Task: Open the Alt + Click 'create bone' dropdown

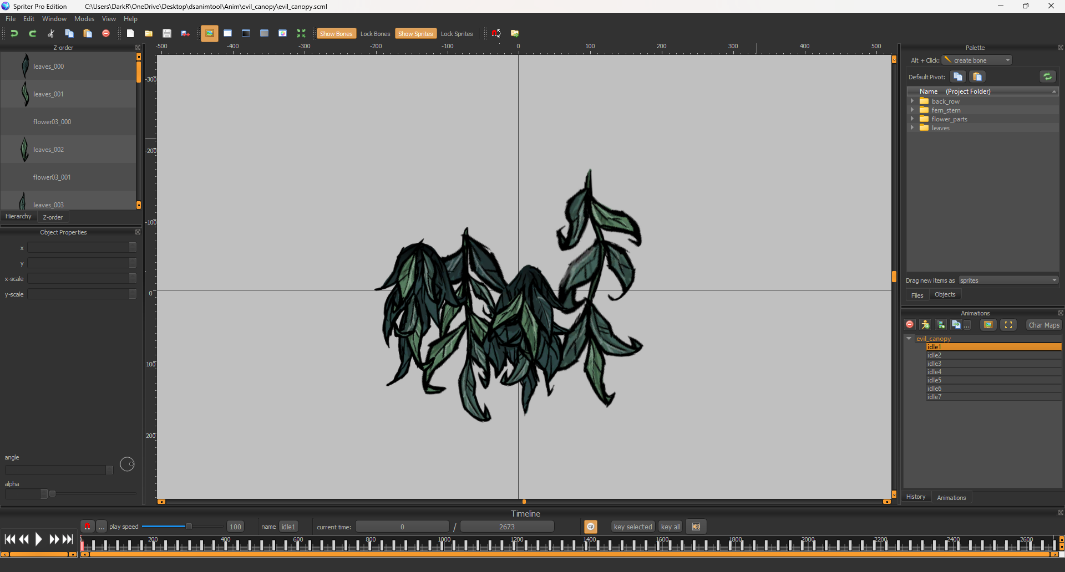Action: click(x=977, y=60)
